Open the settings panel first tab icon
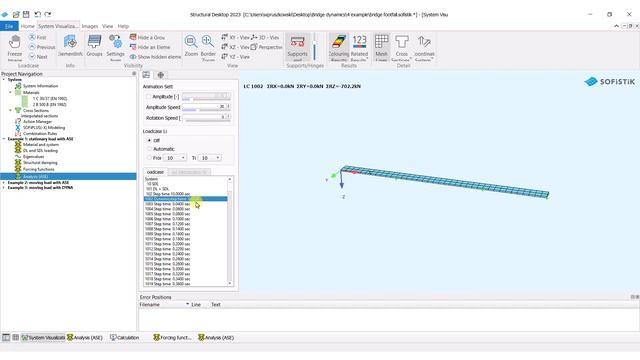The image size is (640, 360). (x=146, y=75)
